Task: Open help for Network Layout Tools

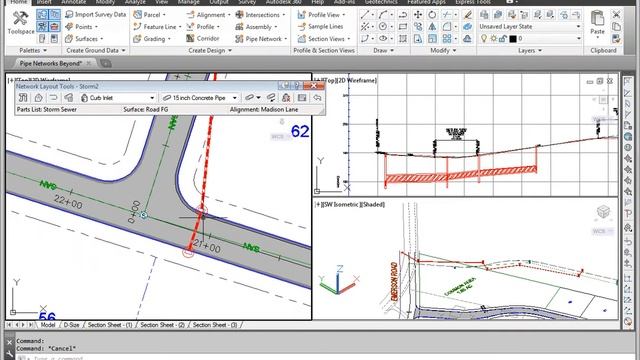Action: click(x=298, y=86)
